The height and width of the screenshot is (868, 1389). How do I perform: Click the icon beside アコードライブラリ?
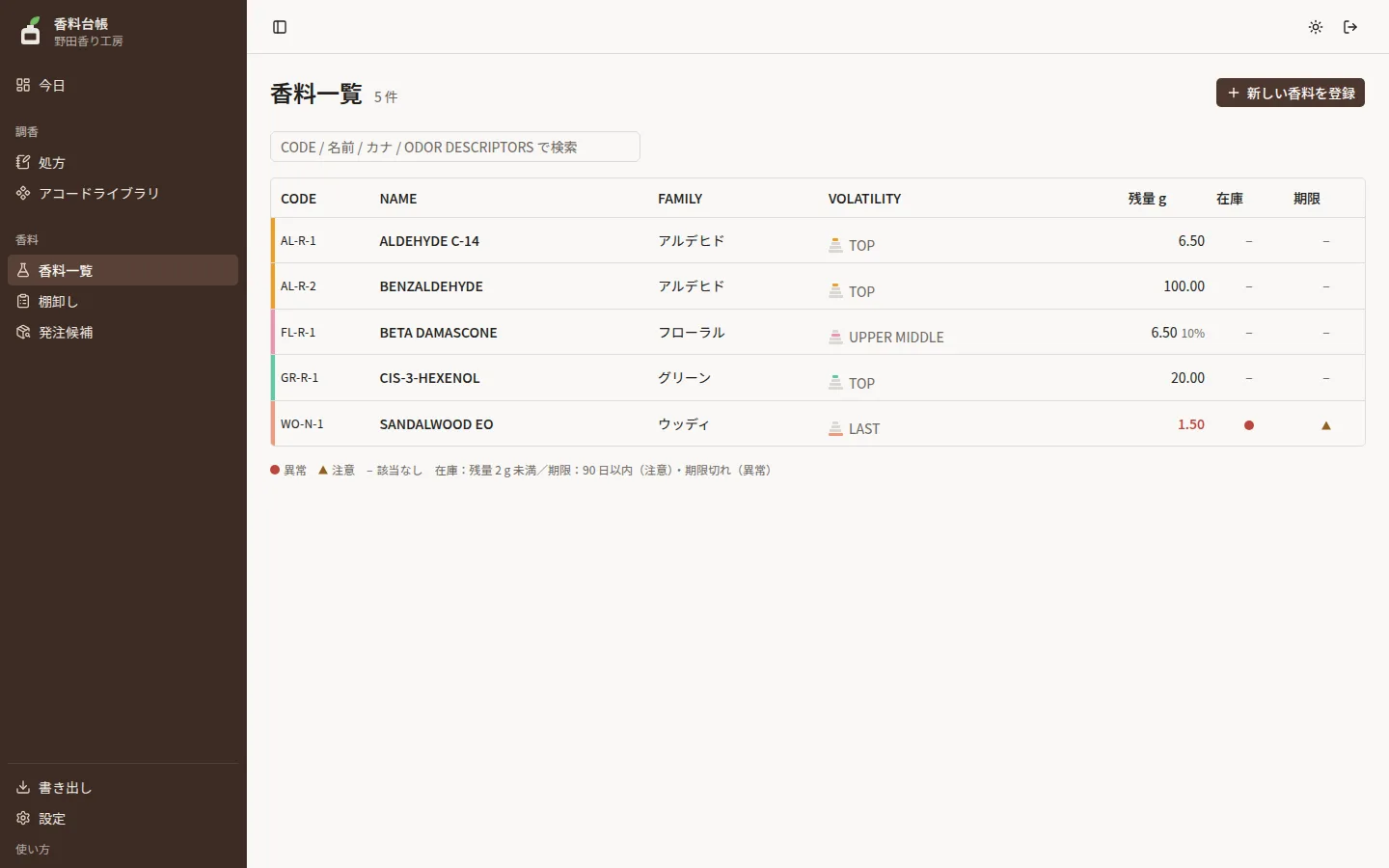click(x=23, y=193)
